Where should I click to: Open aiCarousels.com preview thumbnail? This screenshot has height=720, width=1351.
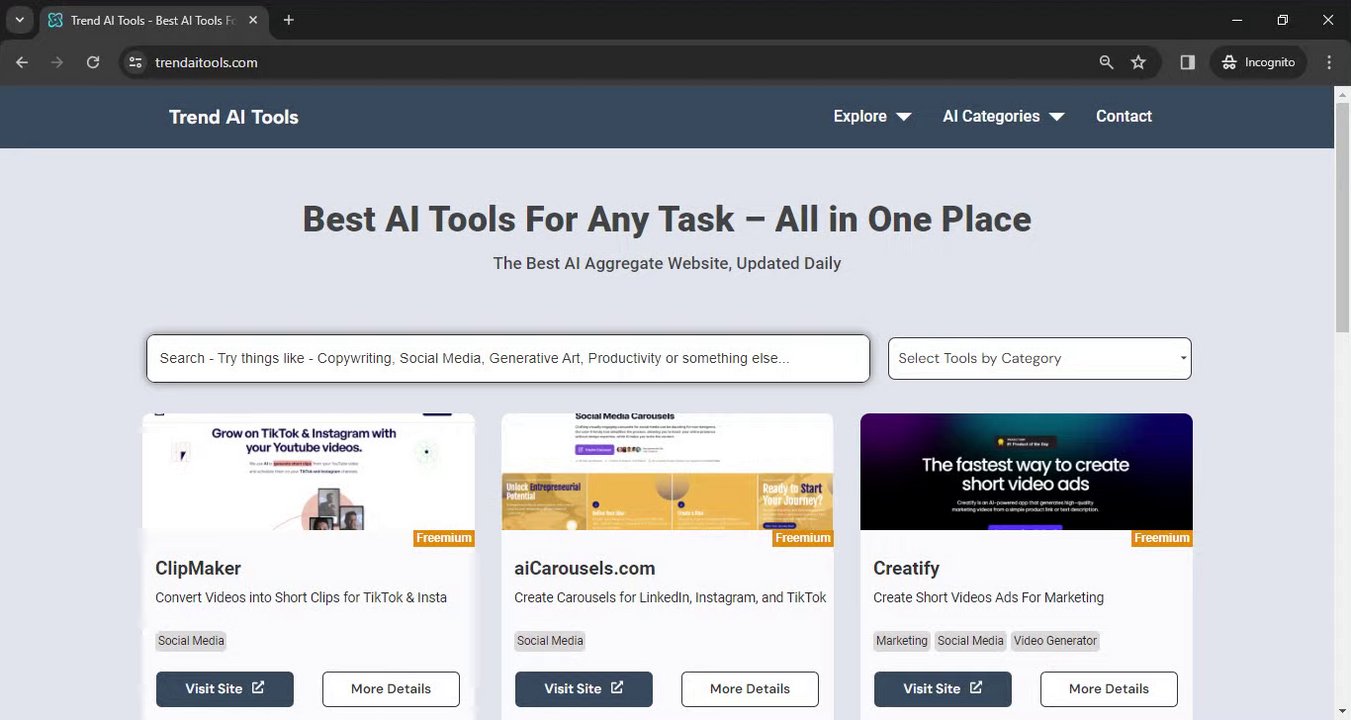pos(667,472)
